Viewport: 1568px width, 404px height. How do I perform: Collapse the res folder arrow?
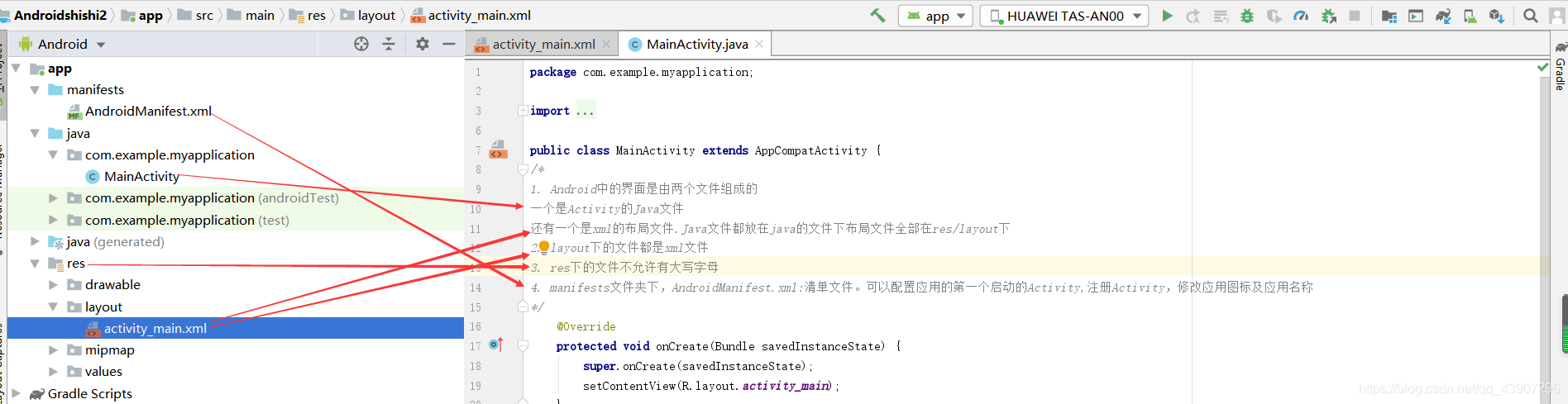[x=35, y=263]
